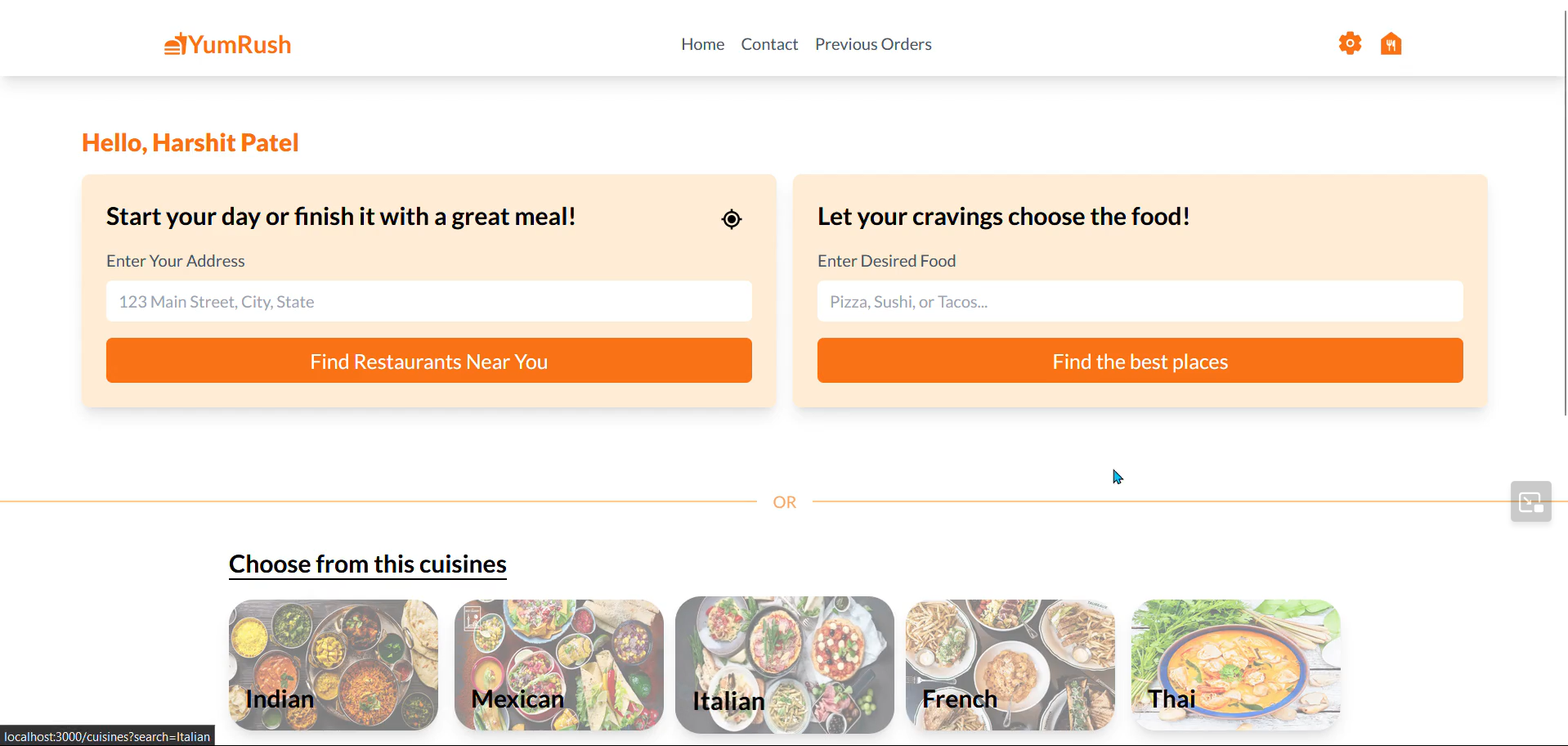Open the Italian cuisine card
1568x746 pixels.
(785, 664)
